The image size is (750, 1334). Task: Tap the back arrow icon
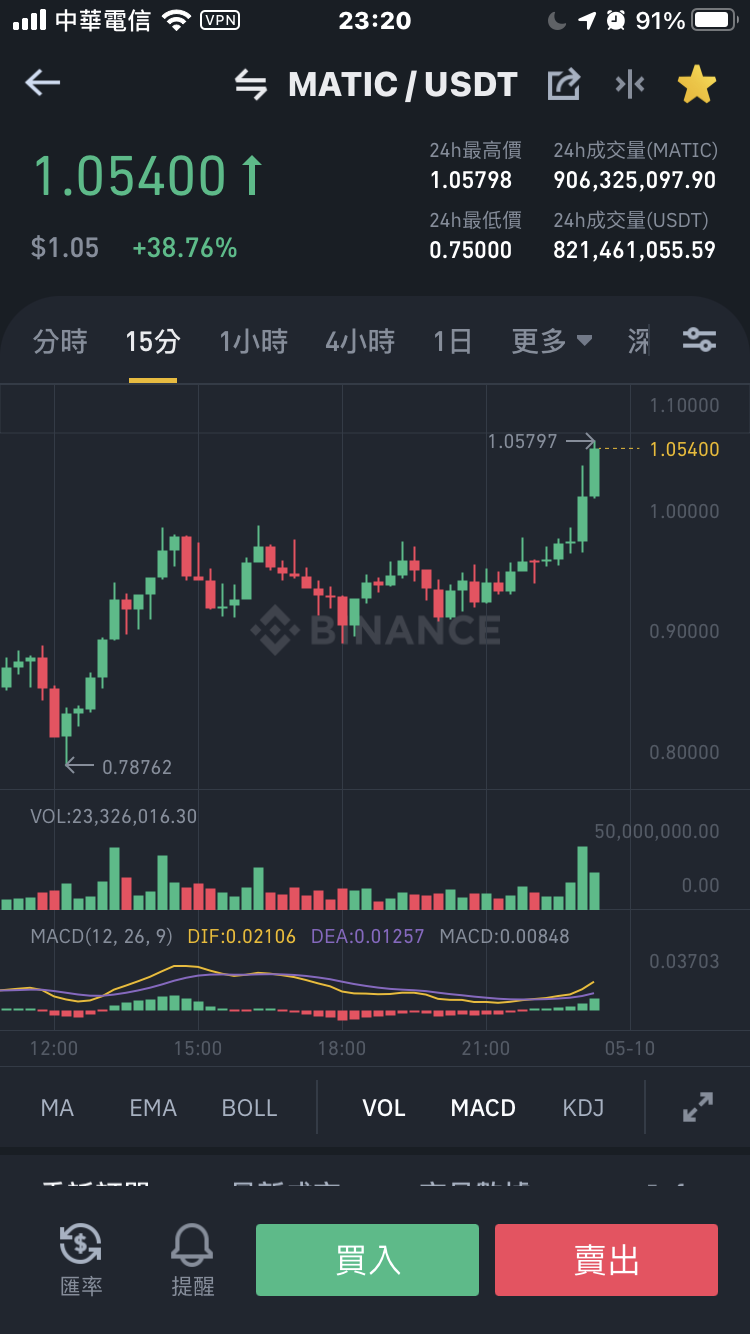click(43, 84)
